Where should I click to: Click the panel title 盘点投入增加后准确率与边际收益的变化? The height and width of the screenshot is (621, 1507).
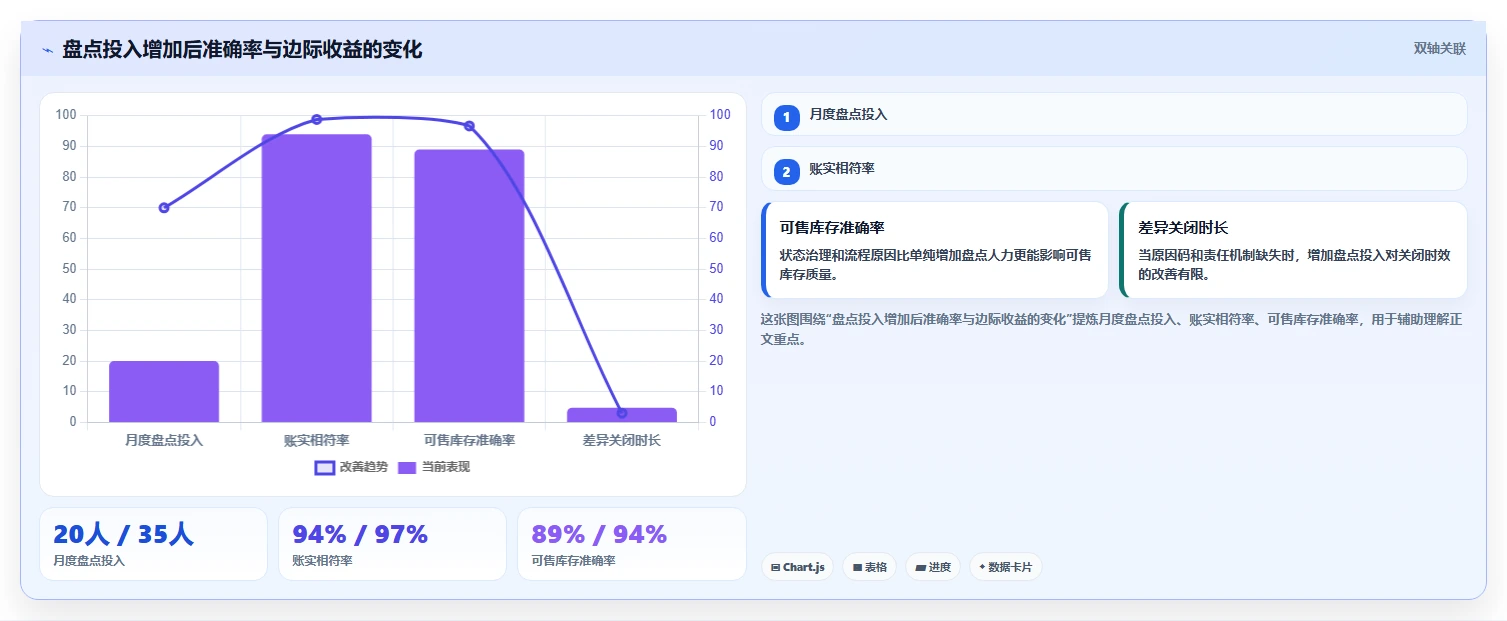point(242,49)
